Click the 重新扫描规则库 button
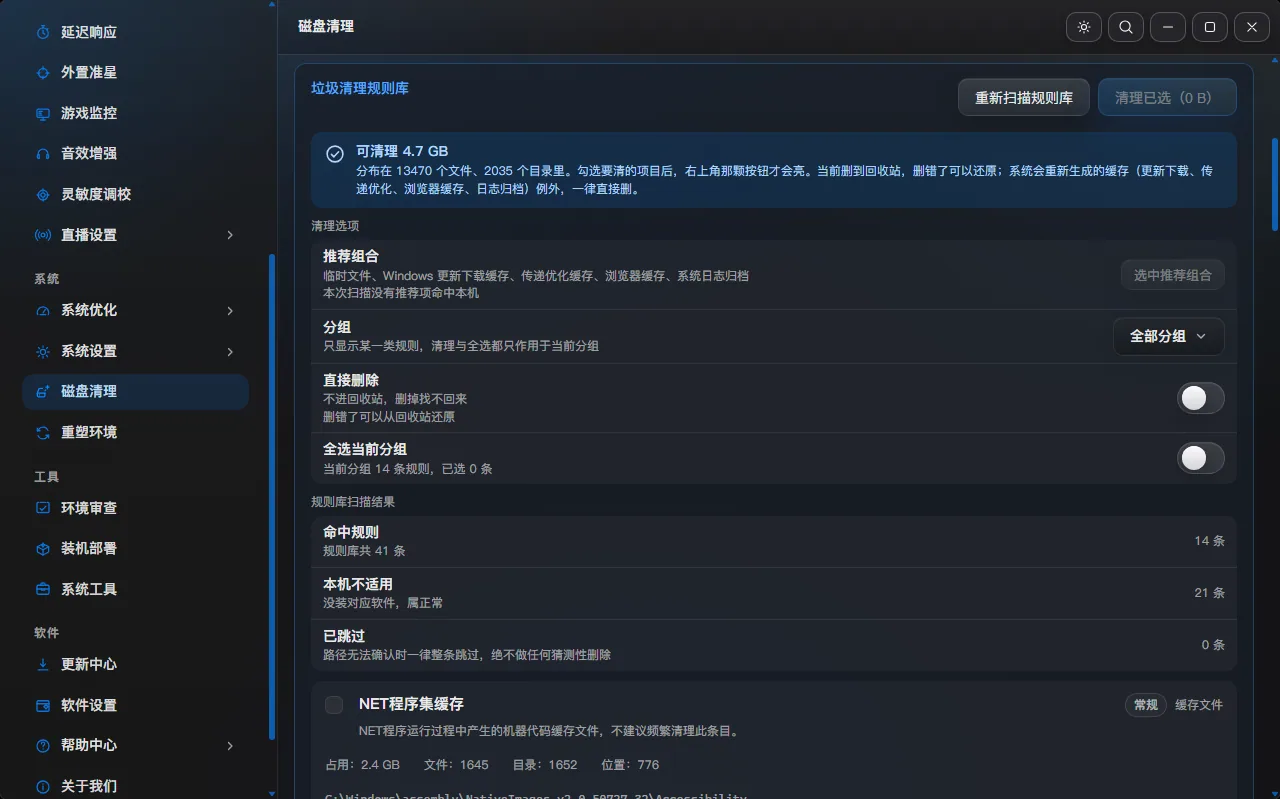The width and height of the screenshot is (1280, 799). 1024,98
